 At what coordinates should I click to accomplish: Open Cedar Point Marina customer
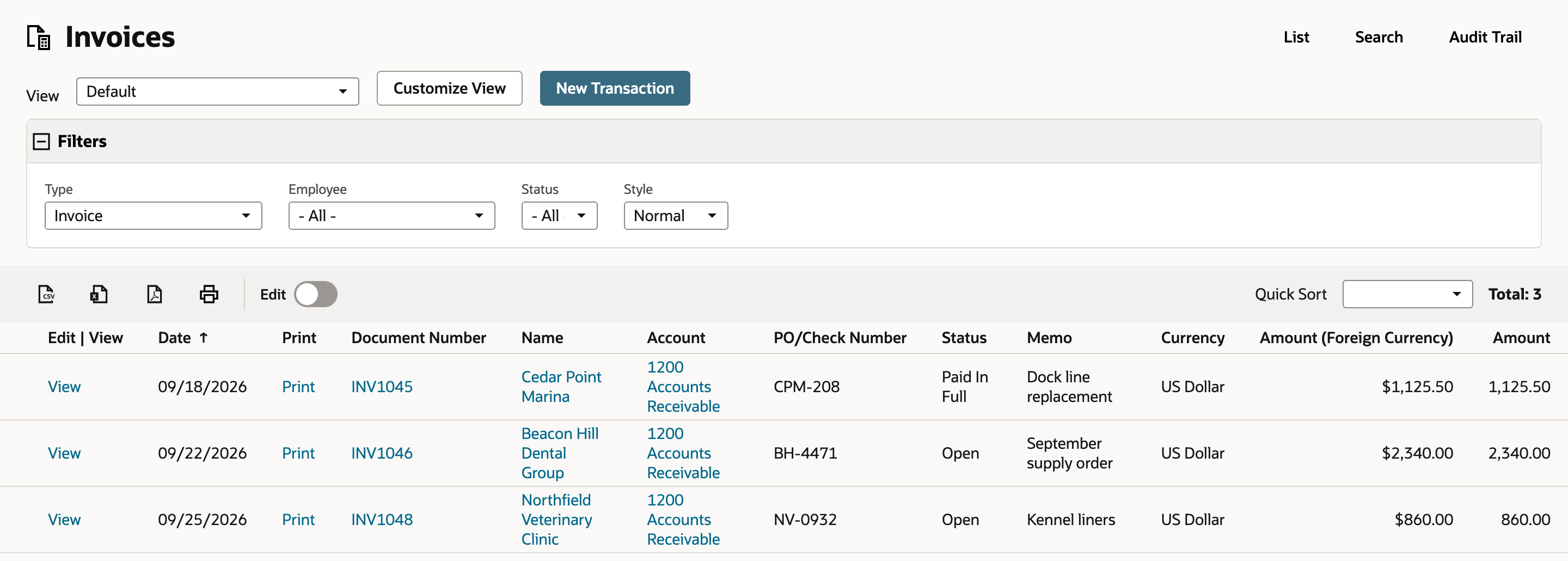(561, 387)
